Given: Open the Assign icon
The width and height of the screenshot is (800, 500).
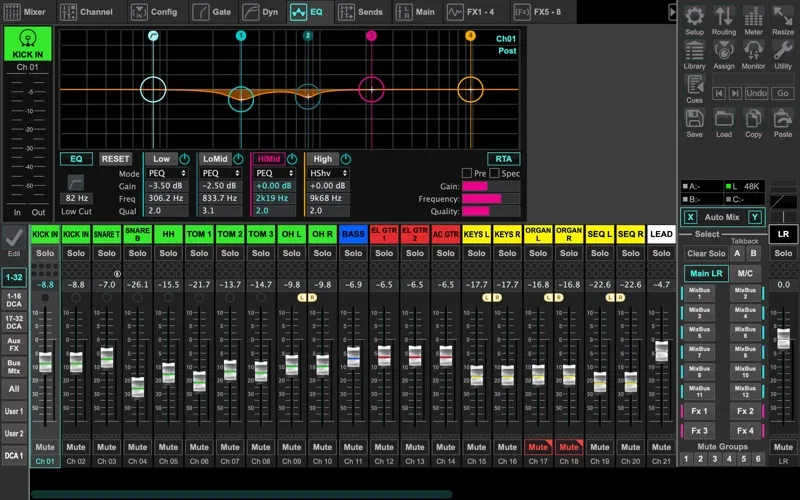Looking at the screenshot, I should coord(723,55).
